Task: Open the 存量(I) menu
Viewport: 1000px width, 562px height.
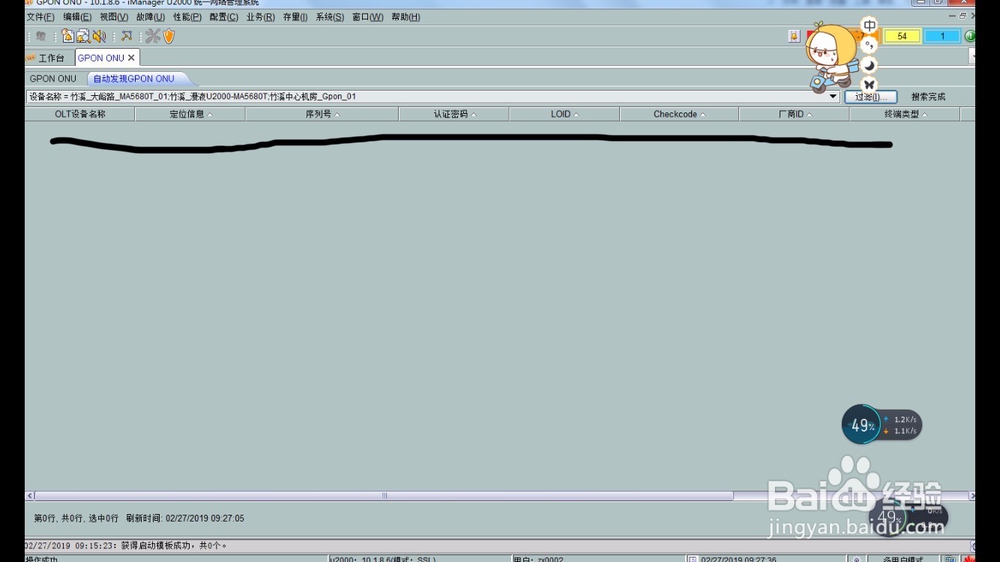Action: pyautogui.click(x=295, y=17)
